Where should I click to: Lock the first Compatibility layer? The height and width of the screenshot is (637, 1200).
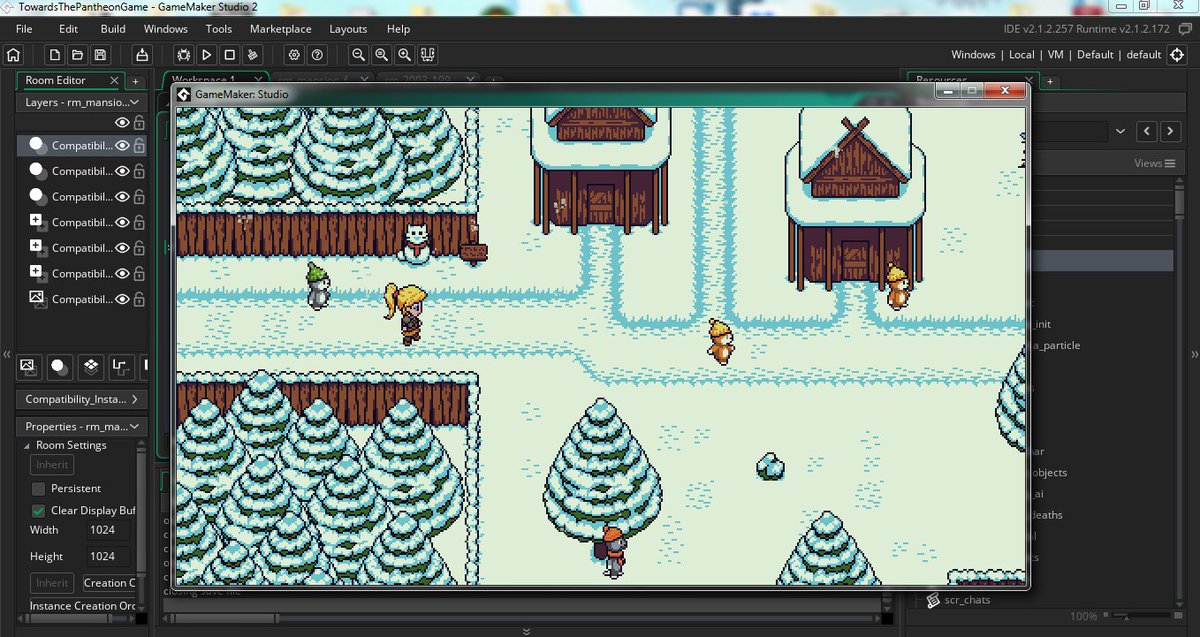click(x=139, y=145)
